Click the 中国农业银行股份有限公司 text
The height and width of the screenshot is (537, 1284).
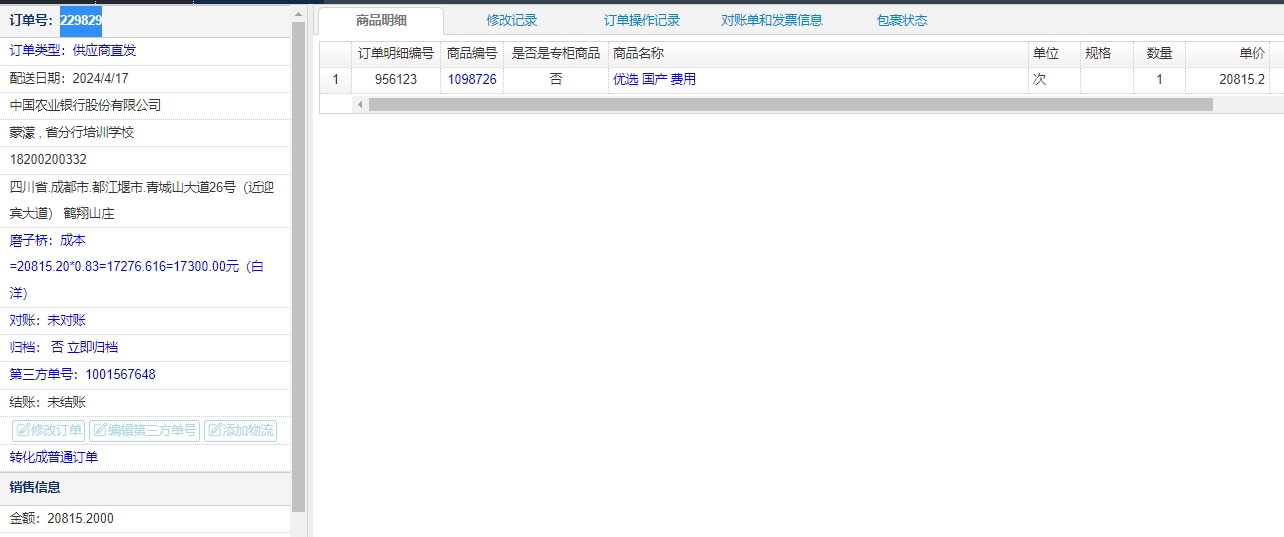click(x=85, y=105)
